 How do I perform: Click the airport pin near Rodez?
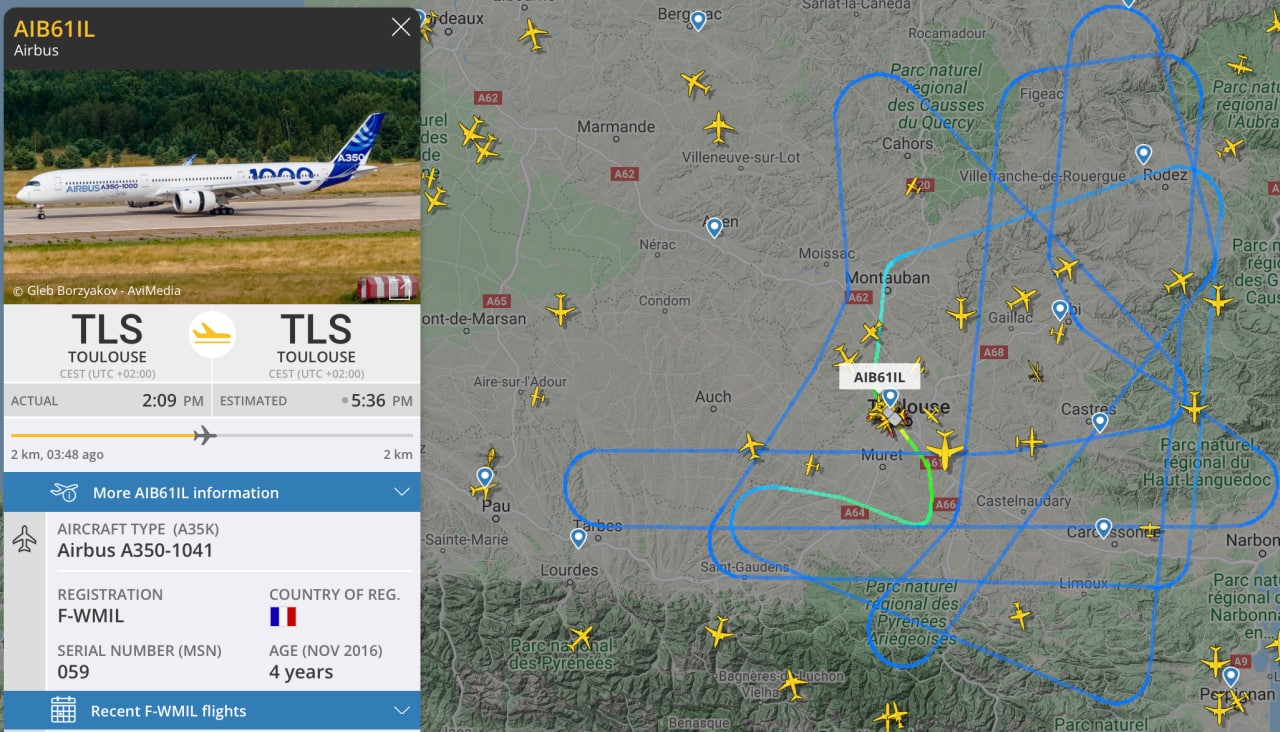[1143, 155]
